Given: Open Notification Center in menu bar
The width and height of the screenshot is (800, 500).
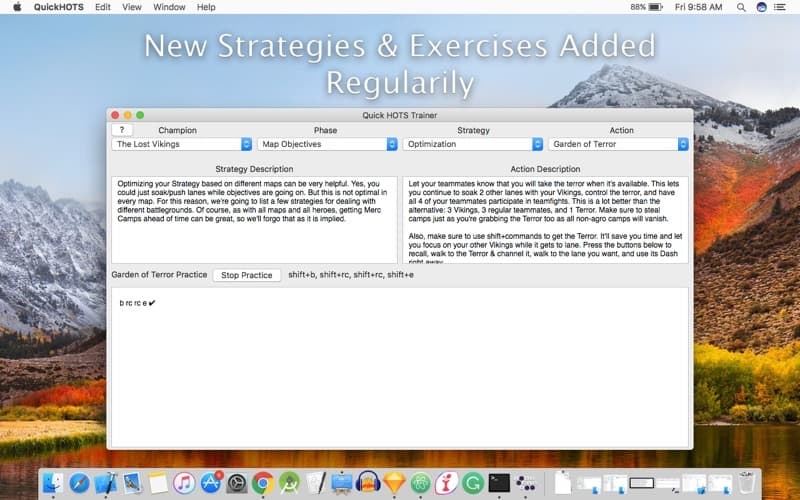Looking at the screenshot, I should (780, 7).
